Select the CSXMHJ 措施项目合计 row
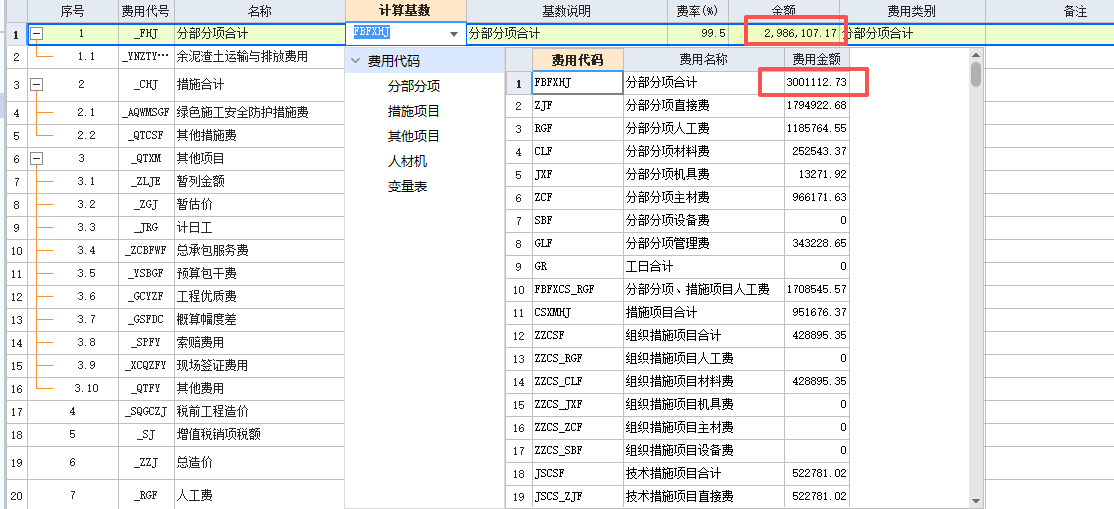The height and width of the screenshot is (509, 1114). click(x=678, y=312)
